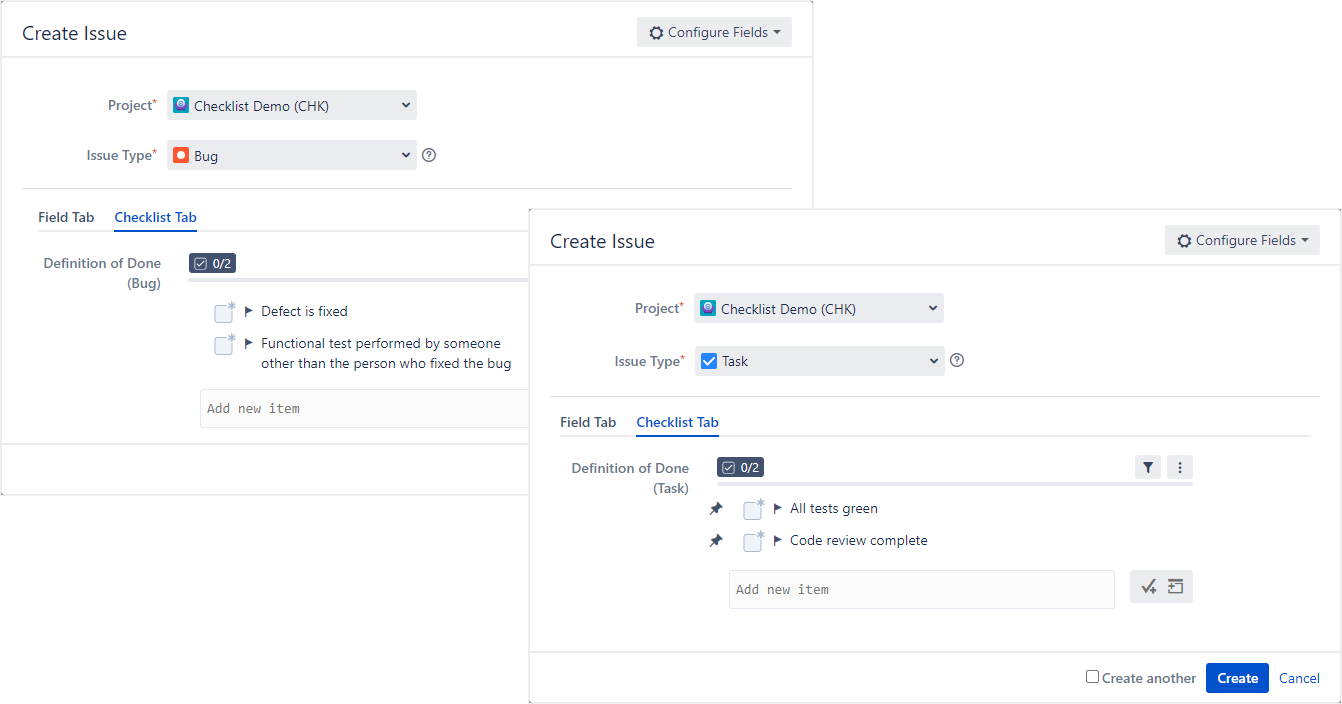The width and height of the screenshot is (1342, 704).
Task: Unpin the Code review complete item
Action: (x=715, y=540)
